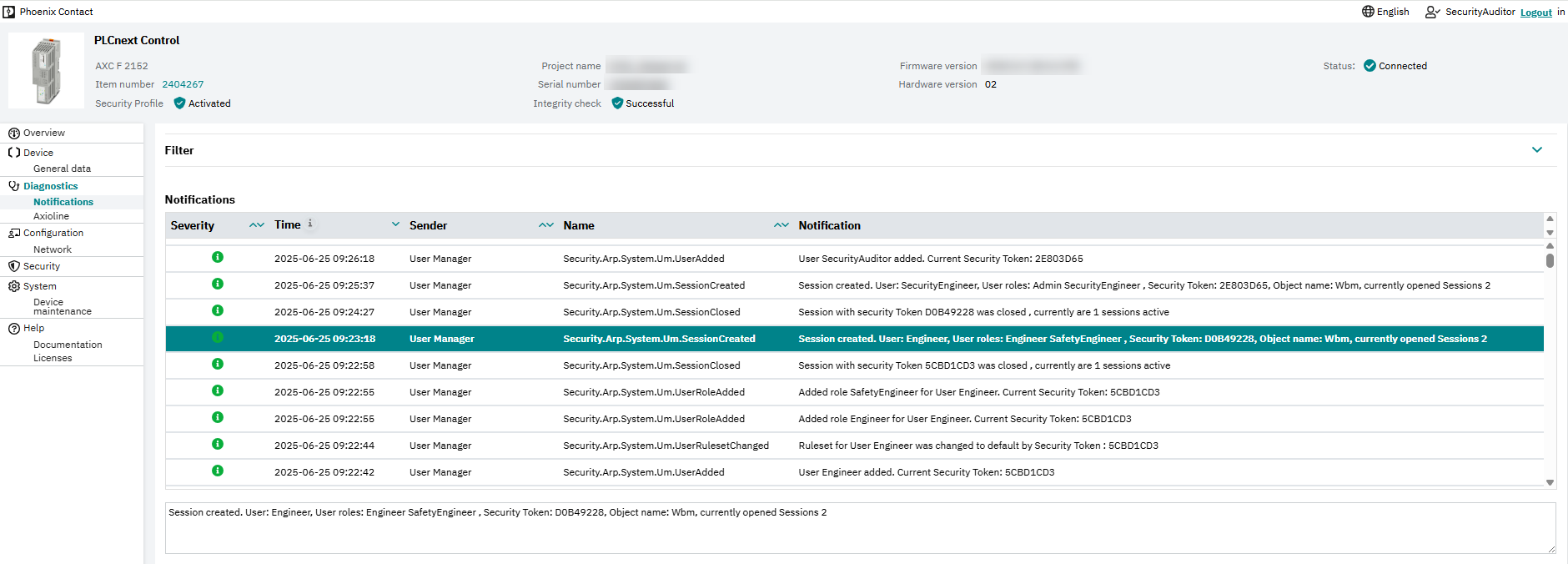
Task: Click the SecurityAuditor user account icon
Action: point(1433,12)
